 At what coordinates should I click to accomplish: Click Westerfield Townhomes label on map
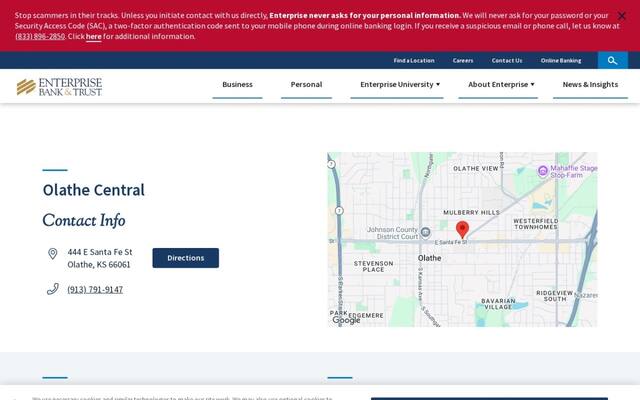536,224
